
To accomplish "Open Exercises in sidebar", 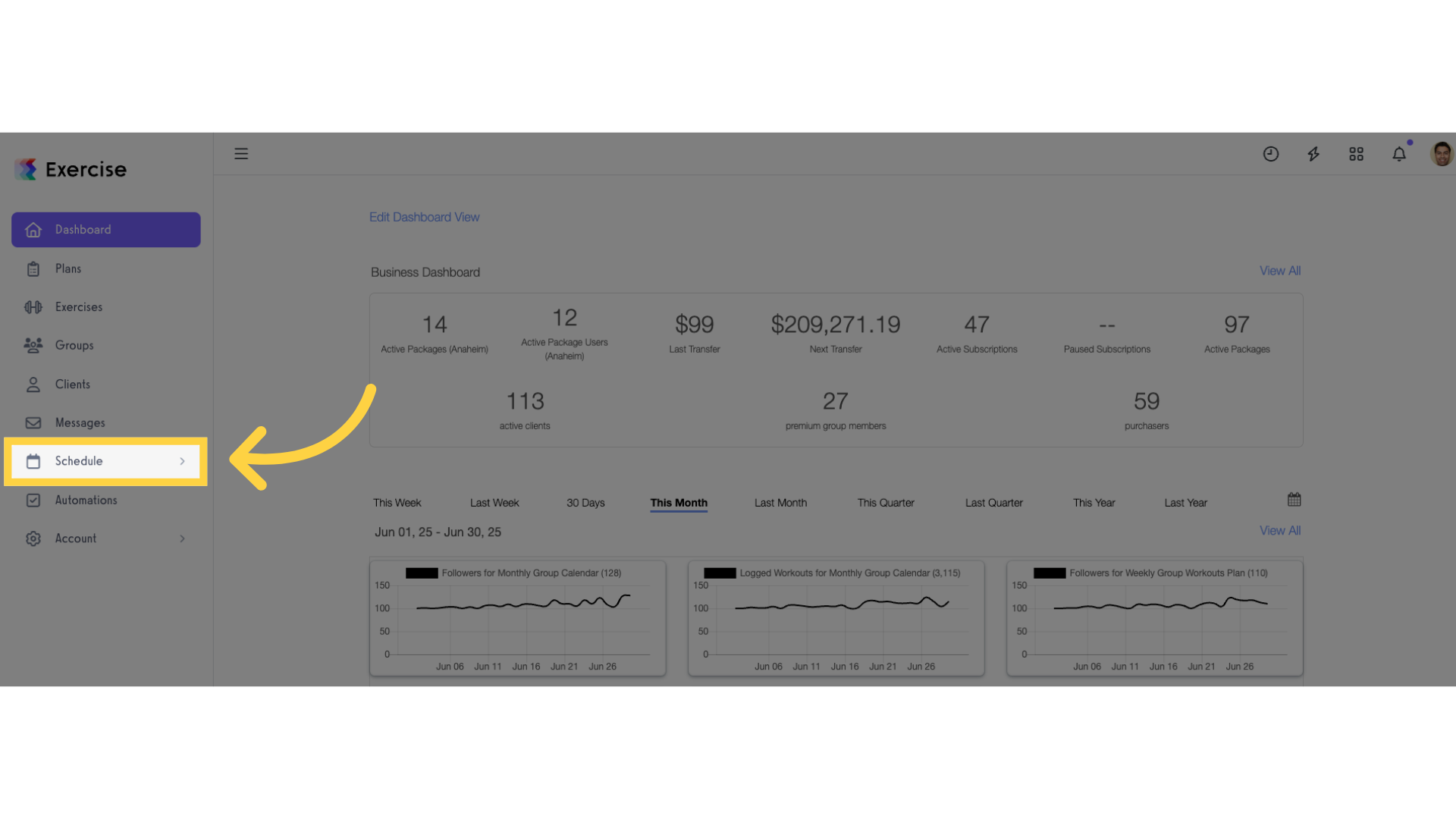I will point(106,307).
